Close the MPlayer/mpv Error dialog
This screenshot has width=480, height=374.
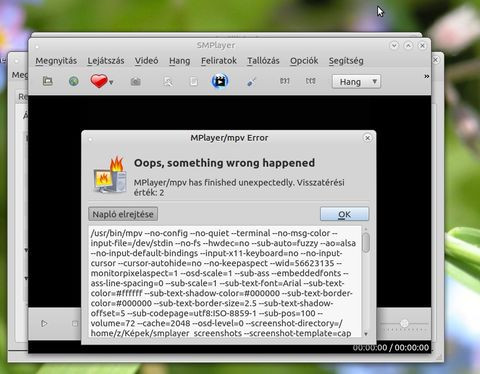pos(367,138)
